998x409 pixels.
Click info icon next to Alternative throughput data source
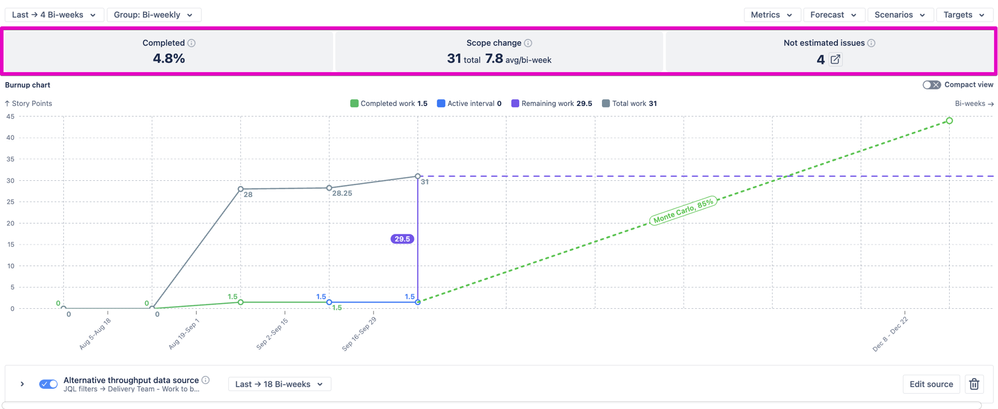[x=206, y=380]
